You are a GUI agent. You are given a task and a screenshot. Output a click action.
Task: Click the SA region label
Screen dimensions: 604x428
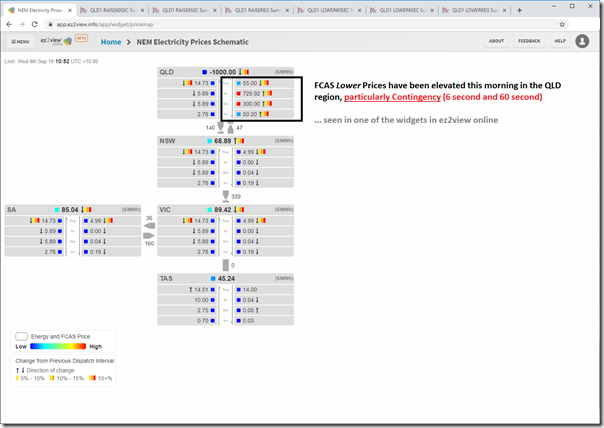point(12,210)
